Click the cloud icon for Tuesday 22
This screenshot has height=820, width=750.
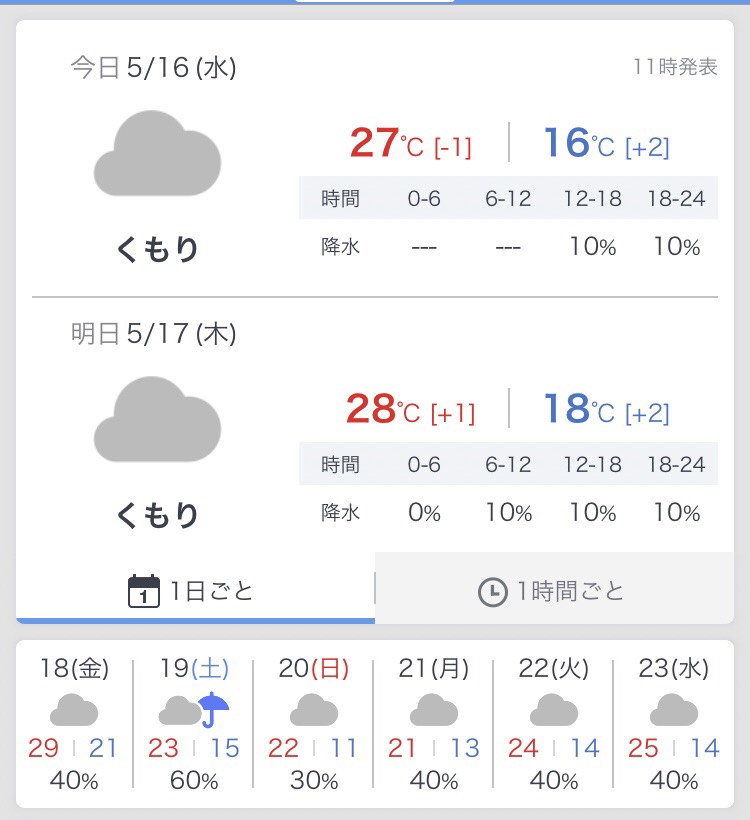(x=554, y=710)
